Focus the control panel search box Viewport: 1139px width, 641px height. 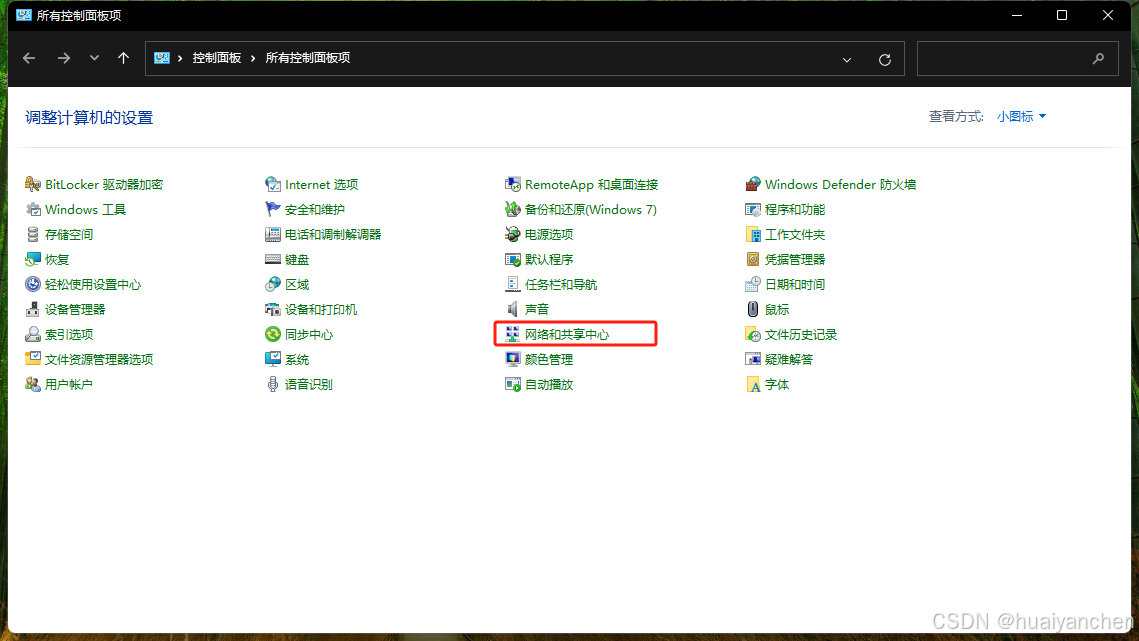click(x=1018, y=59)
